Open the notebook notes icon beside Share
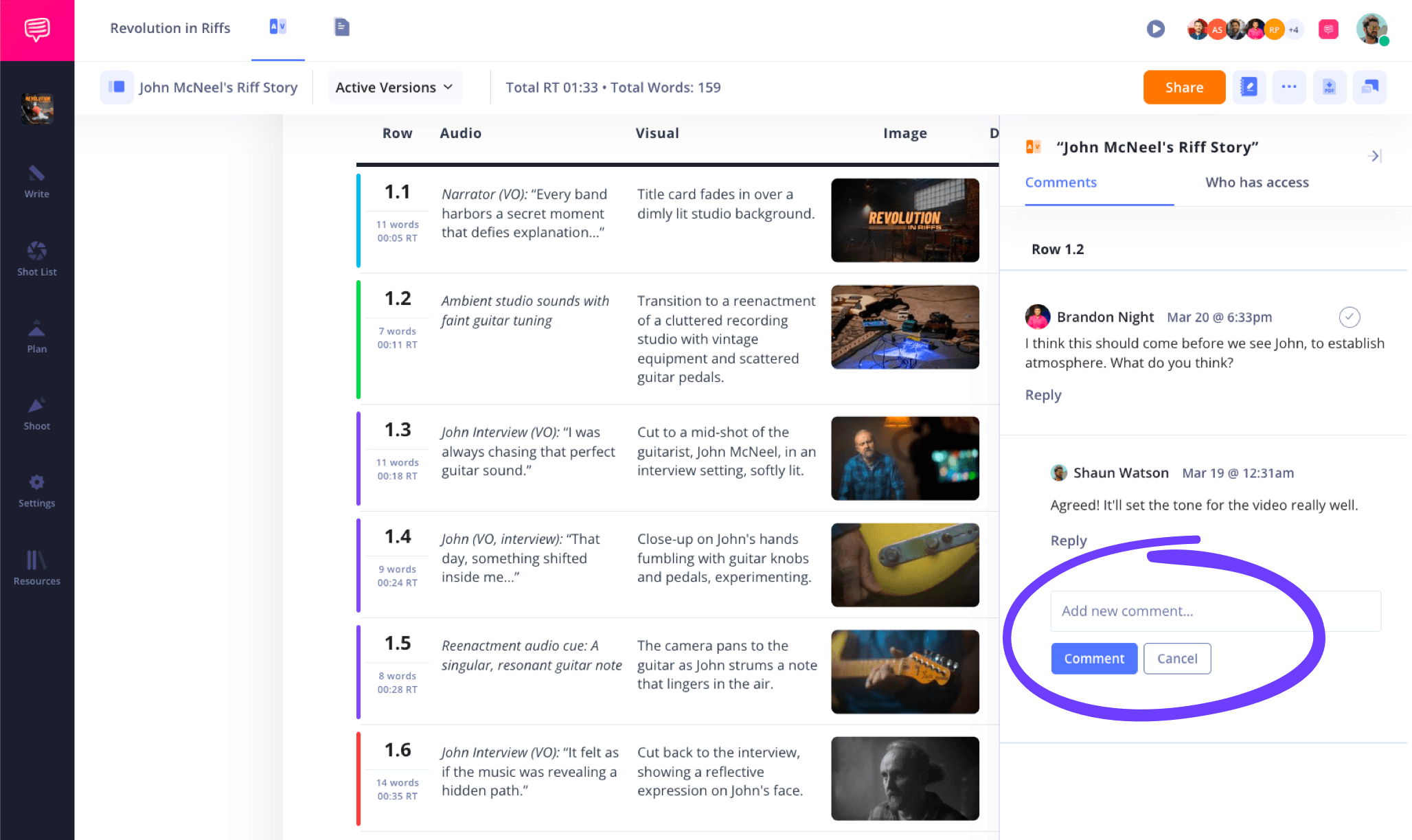 pyautogui.click(x=1249, y=87)
